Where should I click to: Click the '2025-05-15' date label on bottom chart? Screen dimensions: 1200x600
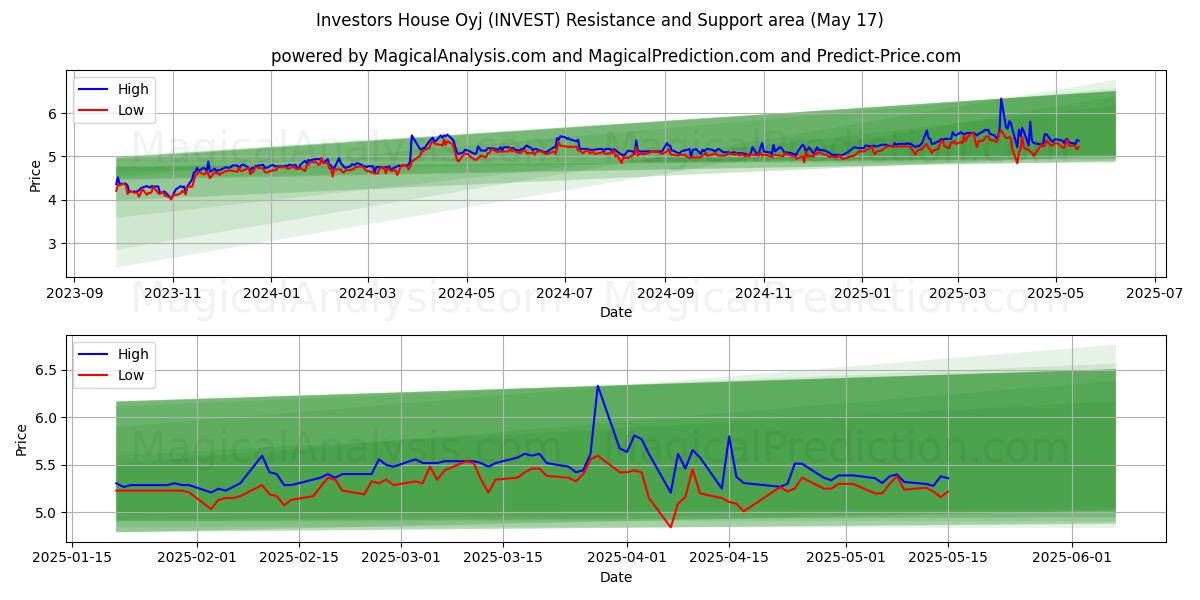click(948, 559)
